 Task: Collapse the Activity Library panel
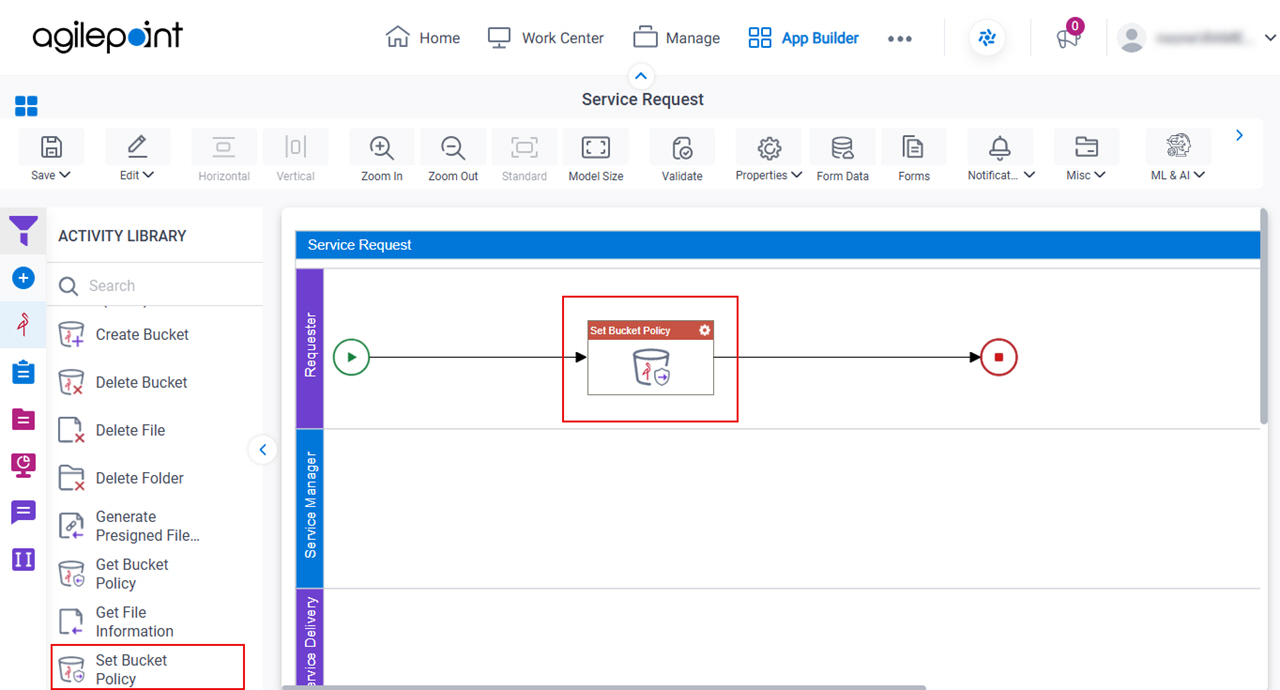(x=262, y=450)
